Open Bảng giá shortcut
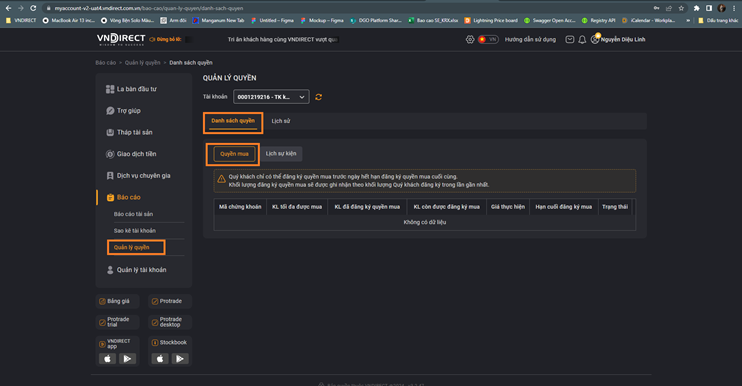Screen dimensions: 742x386 [117, 301]
